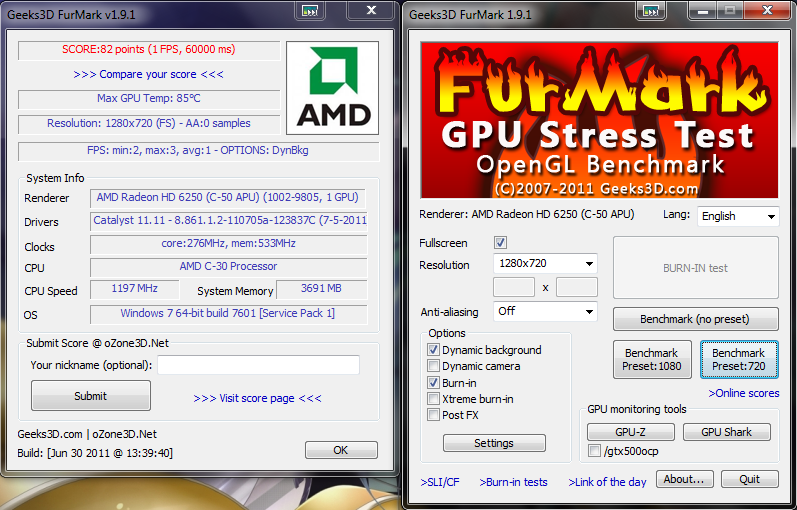Launch GPU-Z monitoring tool

point(630,432)
